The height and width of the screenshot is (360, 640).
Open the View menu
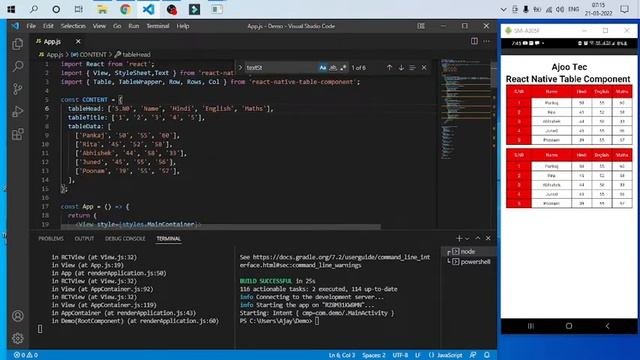pos(99,26)
